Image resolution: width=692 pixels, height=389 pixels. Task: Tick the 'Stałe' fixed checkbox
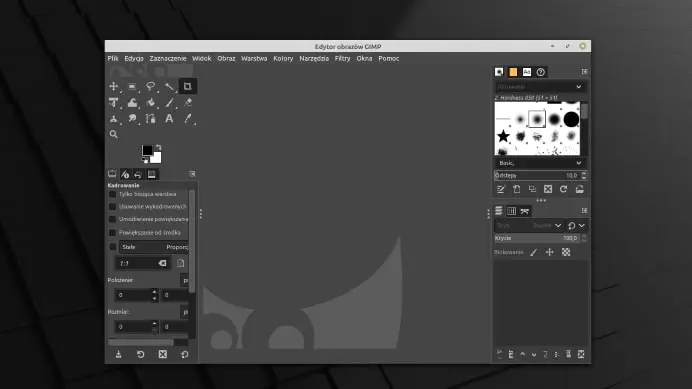[113, 247]
